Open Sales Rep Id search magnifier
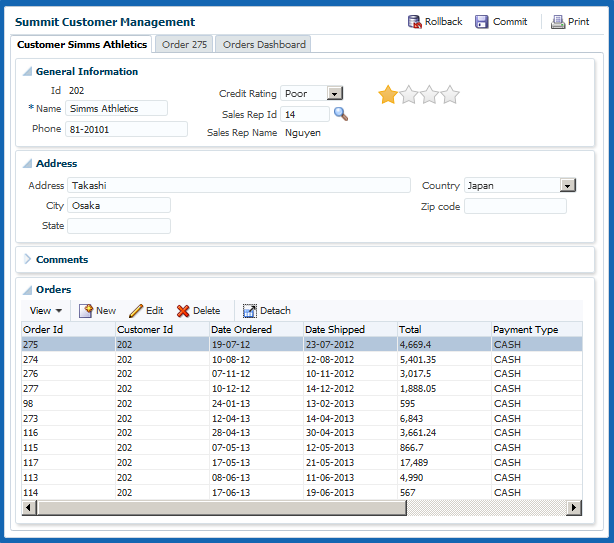This screenshot has width=614, height=543. [341, 114]
